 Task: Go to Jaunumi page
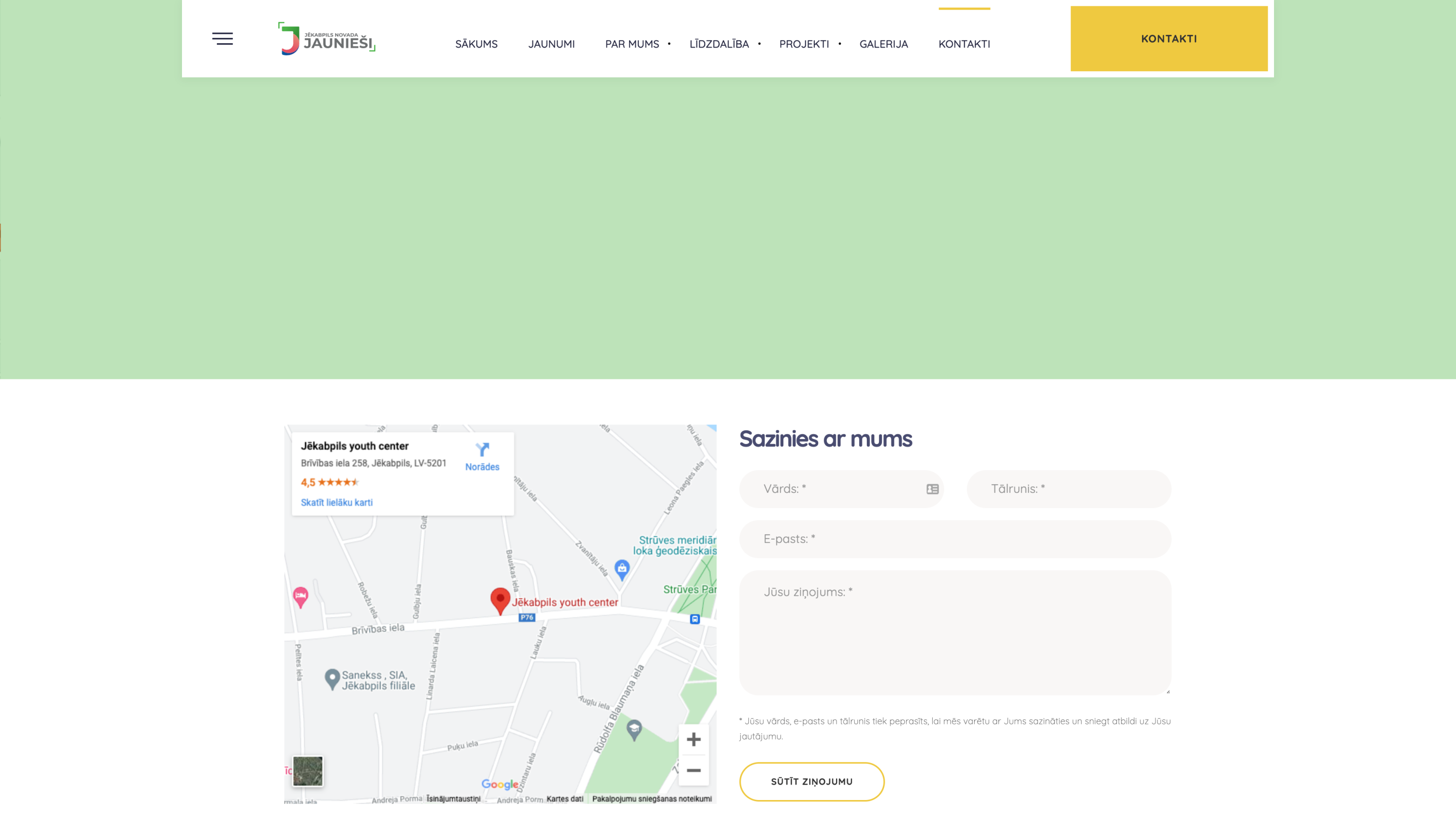pos(551,44)
